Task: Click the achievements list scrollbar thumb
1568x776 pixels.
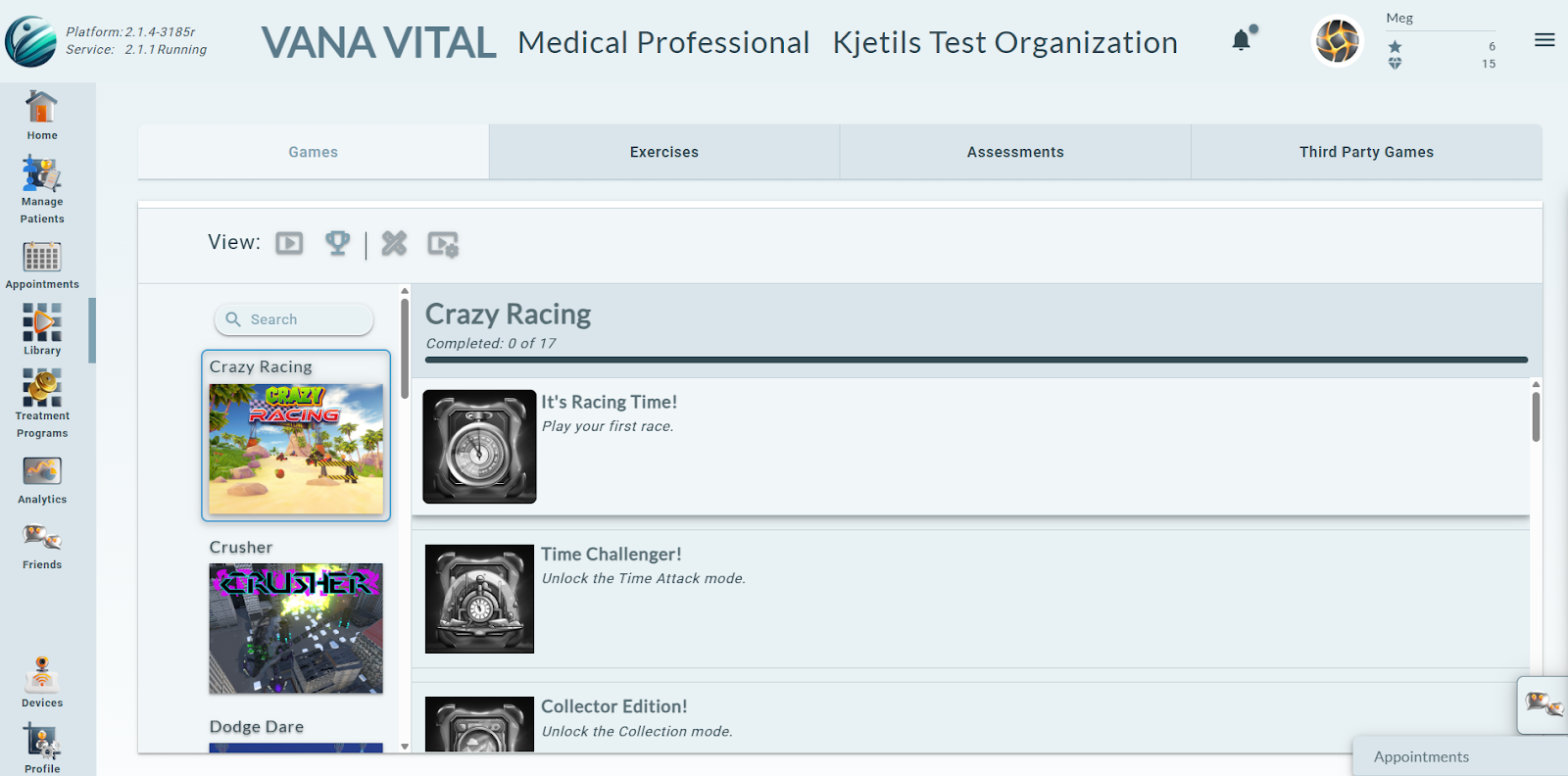Action: pyautogui.click(x=1536, y=416)
